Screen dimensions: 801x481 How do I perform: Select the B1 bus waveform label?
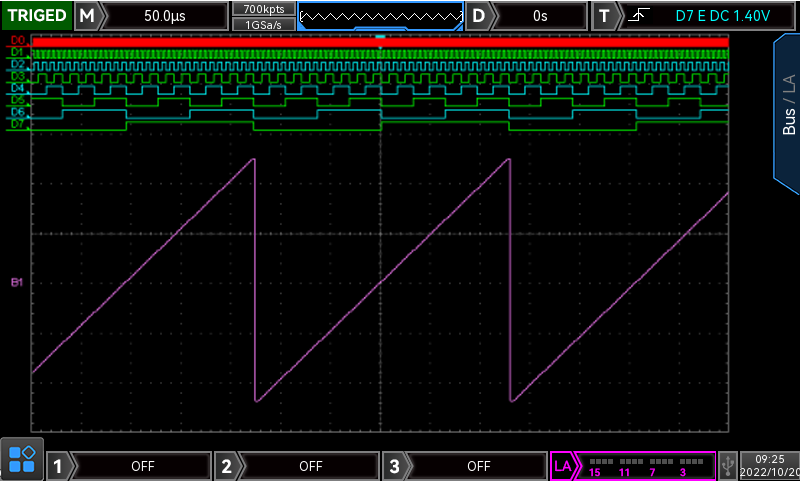tap(17, 283)
